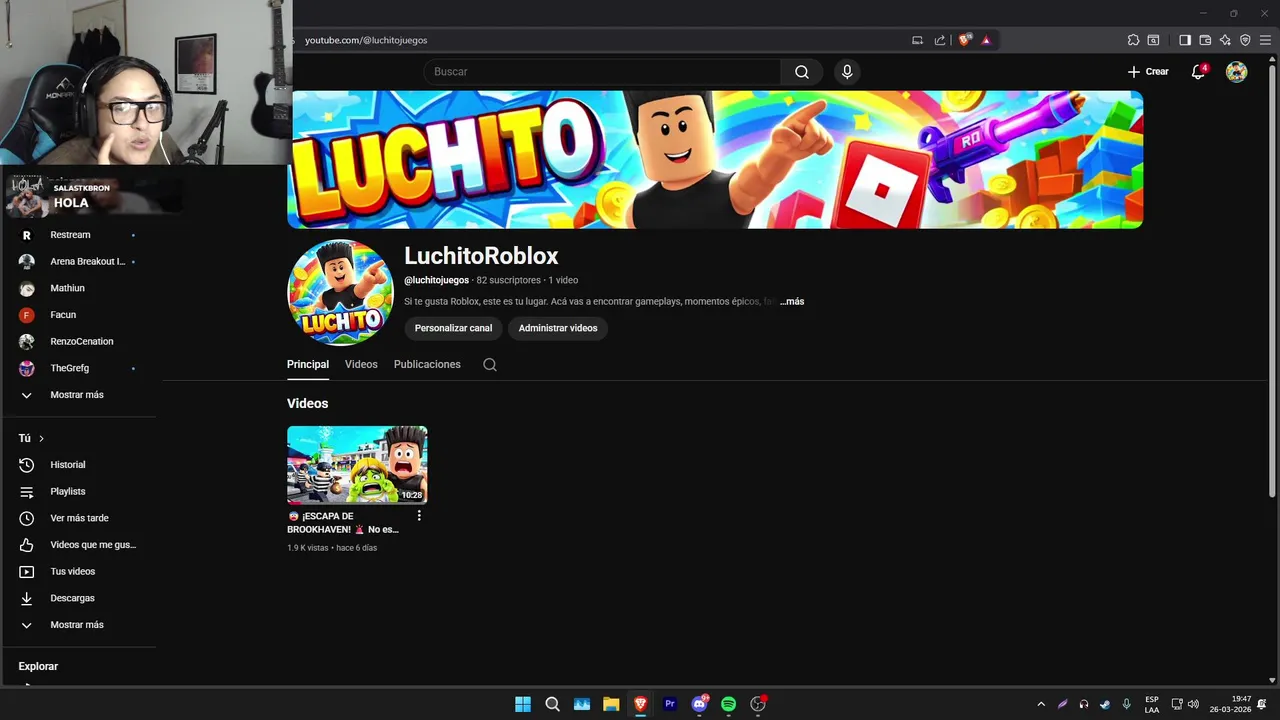The image size is (1280, 720).
Task: Click the tab search icon in toolbar
Action: tap(1153, 40)
